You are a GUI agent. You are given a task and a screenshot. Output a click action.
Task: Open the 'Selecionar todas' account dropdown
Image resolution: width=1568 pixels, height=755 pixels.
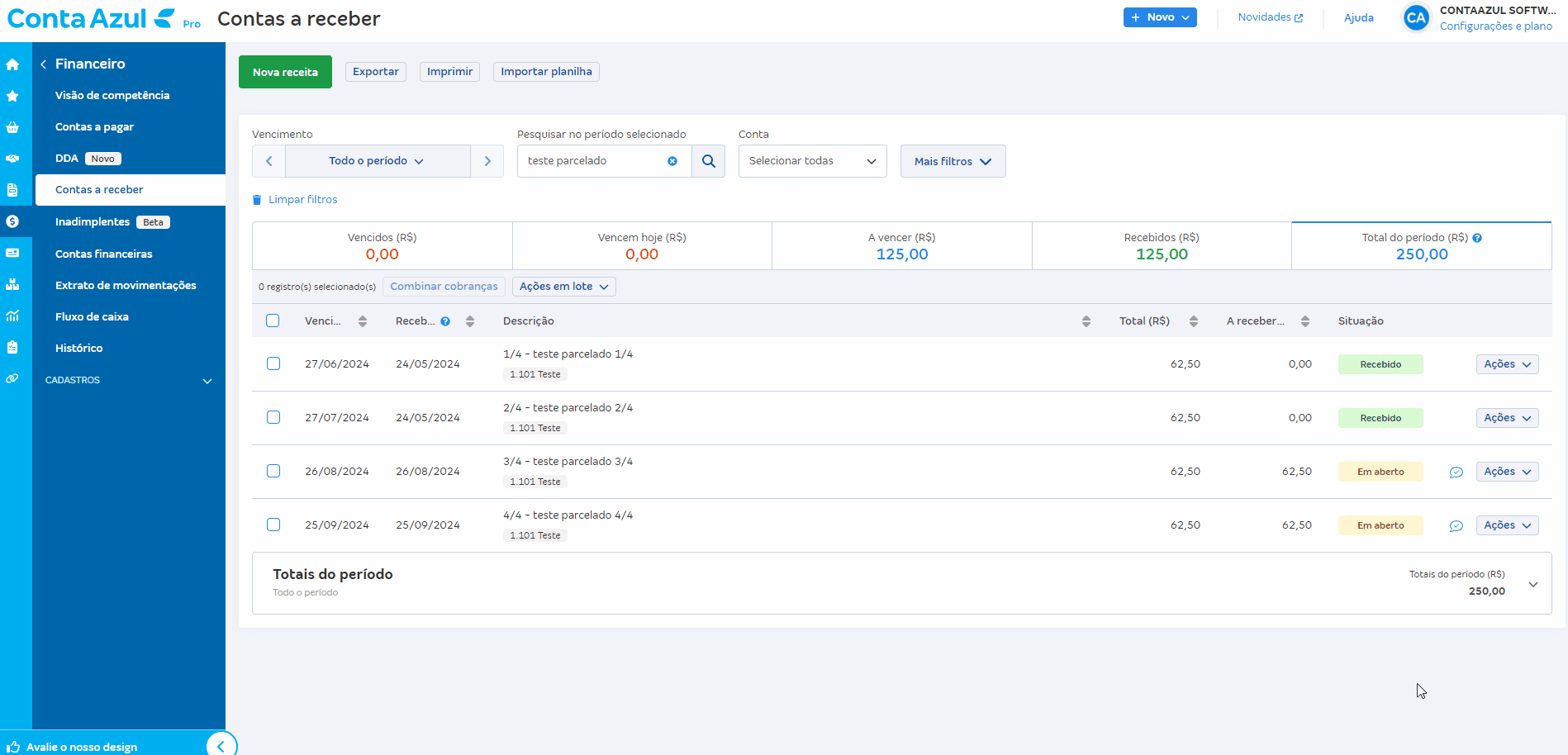coord(813,161)
